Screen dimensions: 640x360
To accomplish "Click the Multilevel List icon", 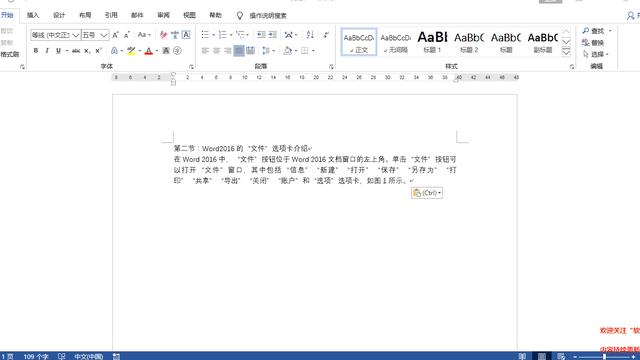I will pos(240,35).
